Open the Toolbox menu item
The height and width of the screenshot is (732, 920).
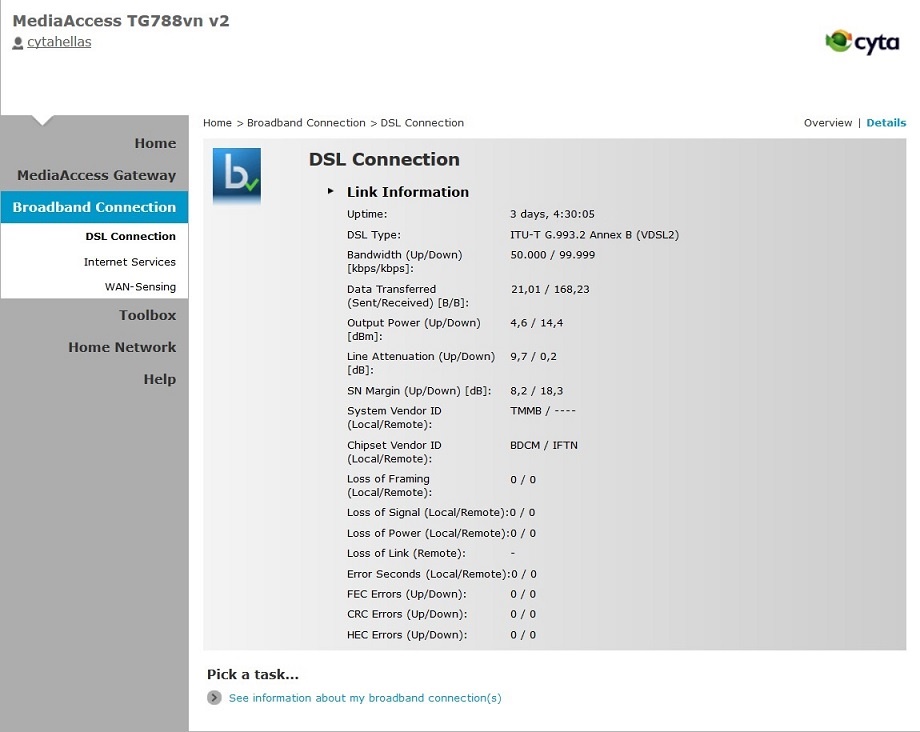[147, 316]
